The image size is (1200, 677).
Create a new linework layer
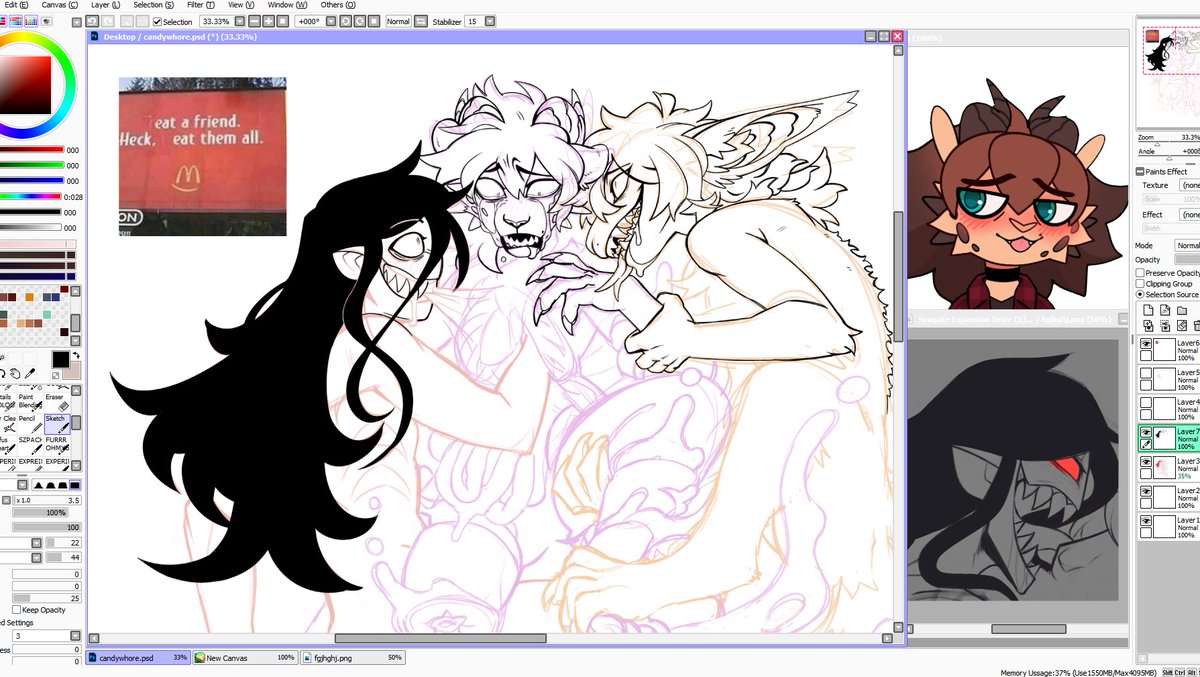(x=1165, y=310)
